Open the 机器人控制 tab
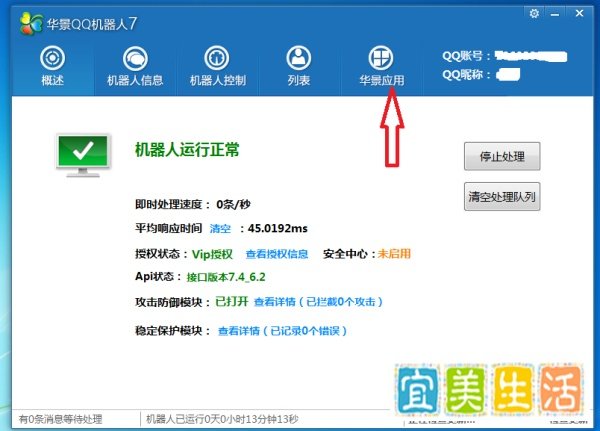 [217, 66]
